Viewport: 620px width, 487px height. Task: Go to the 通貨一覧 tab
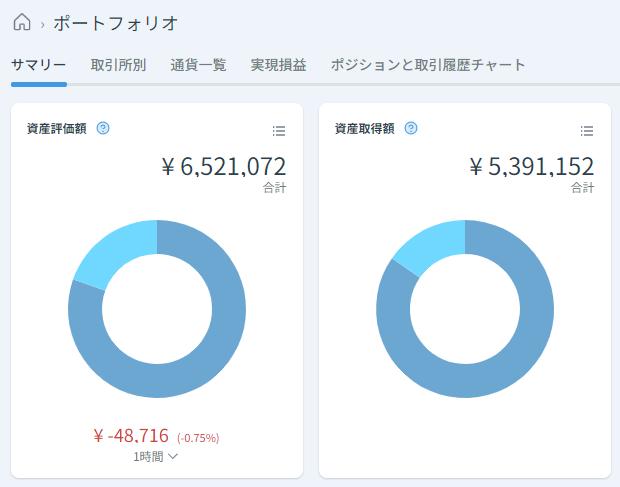pos(198,65)
